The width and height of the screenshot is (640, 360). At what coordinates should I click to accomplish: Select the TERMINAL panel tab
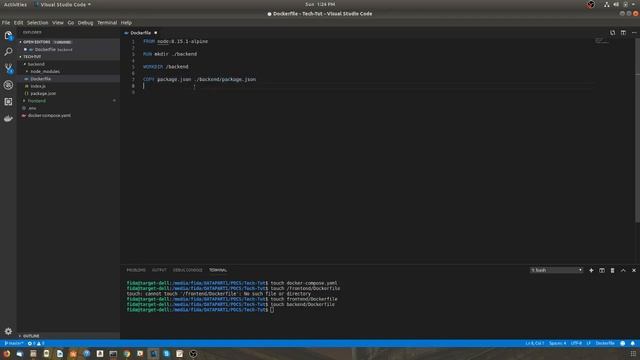[218, 270]
